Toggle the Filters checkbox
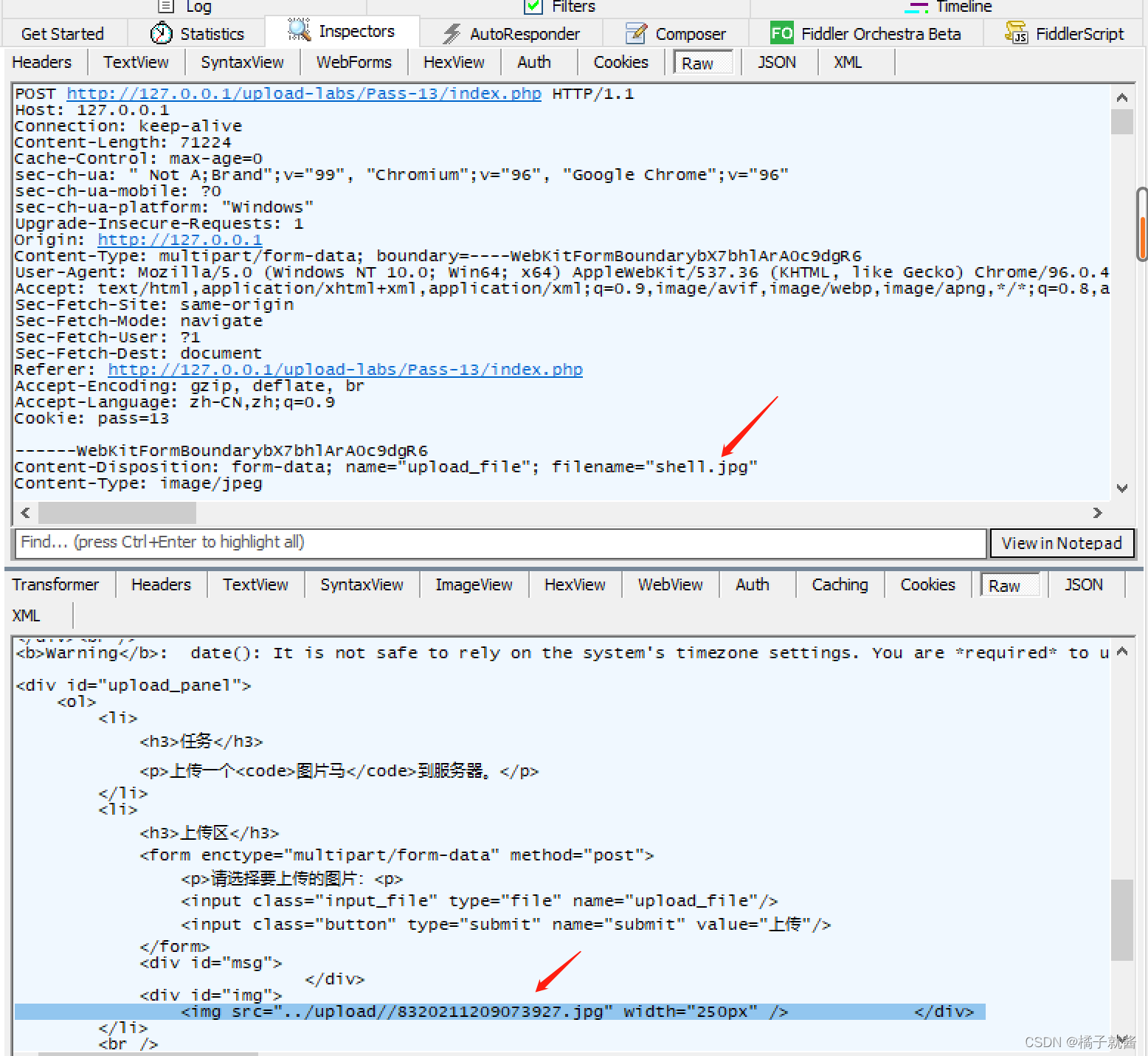 click(533, 7)
